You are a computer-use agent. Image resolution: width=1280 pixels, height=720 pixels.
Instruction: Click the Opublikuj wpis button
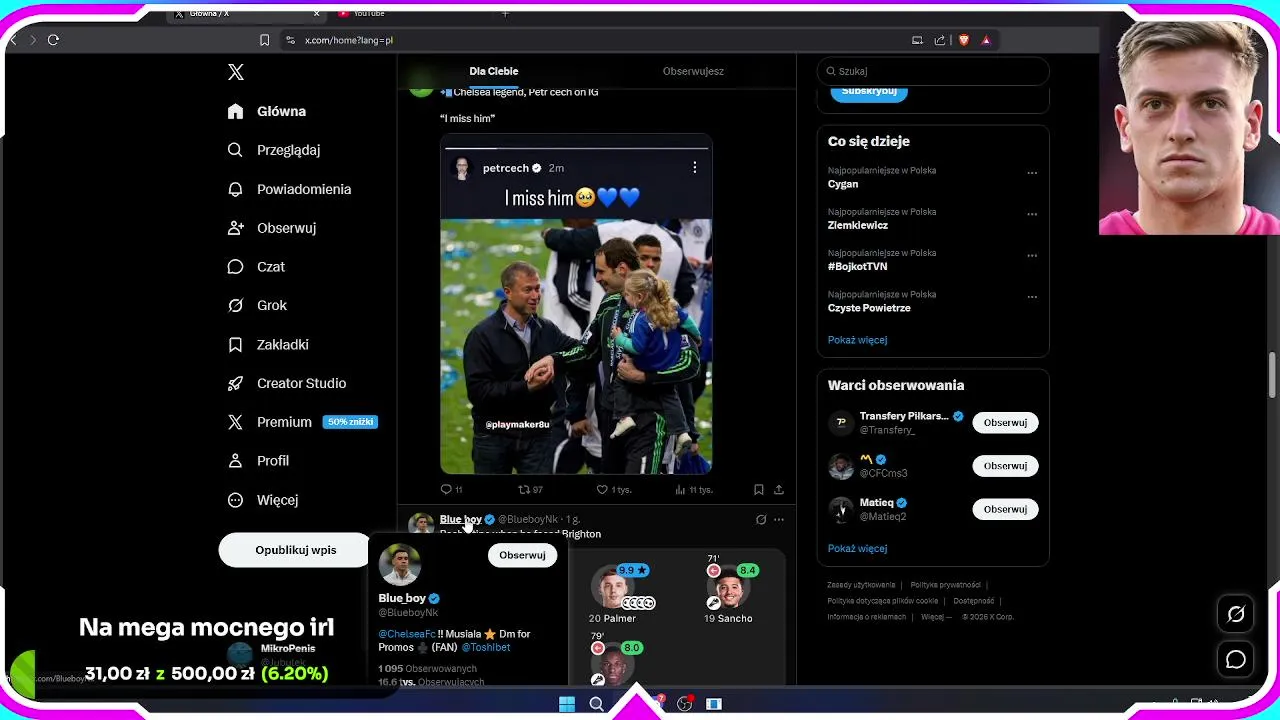click(295, 550)
